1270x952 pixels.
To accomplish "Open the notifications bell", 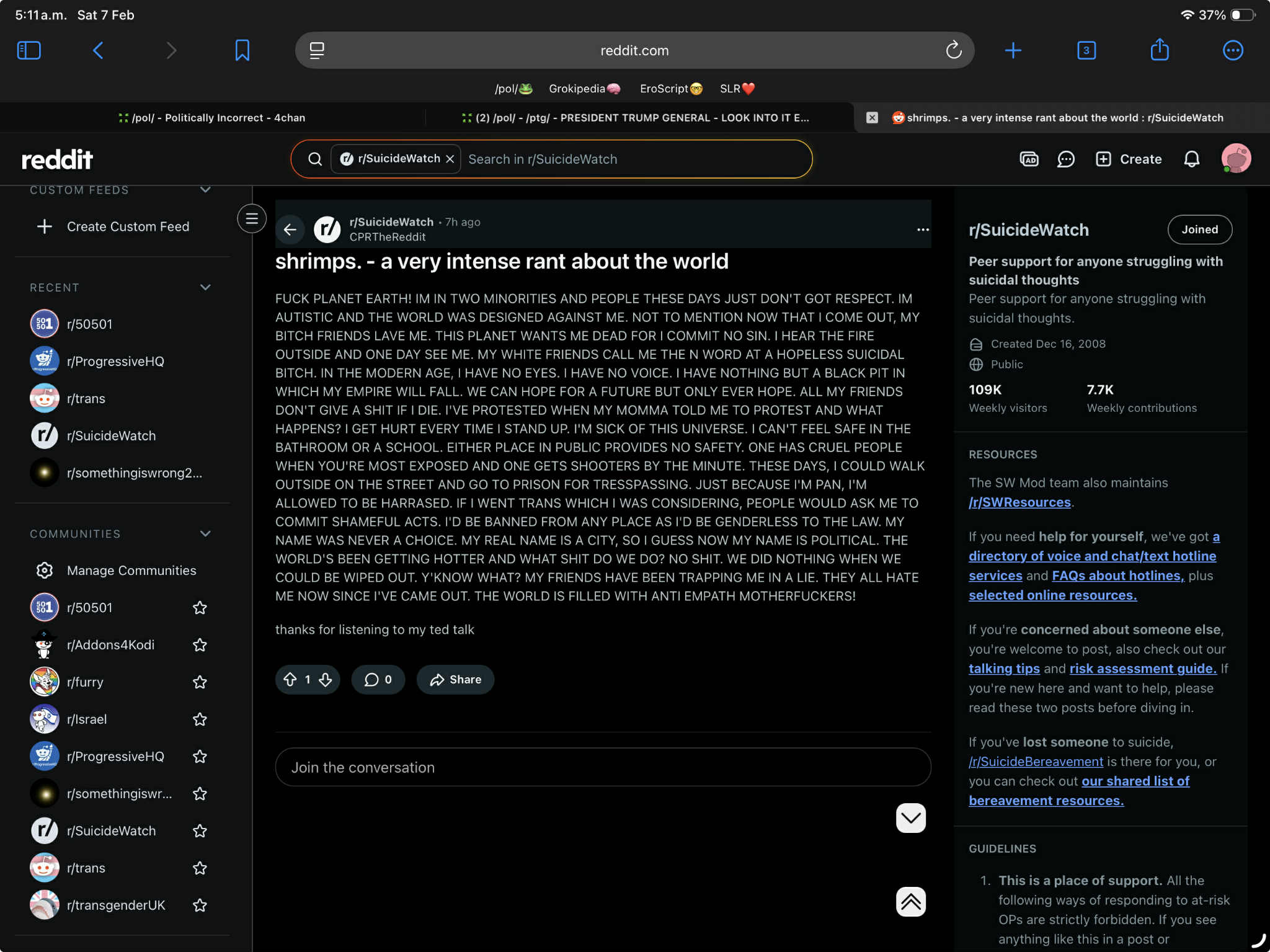I will (1191, 159).
